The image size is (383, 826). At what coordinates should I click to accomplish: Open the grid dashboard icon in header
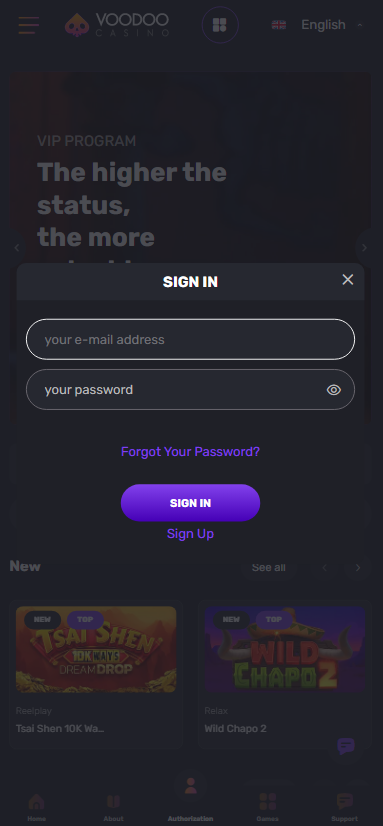click(x=220, y=25)
